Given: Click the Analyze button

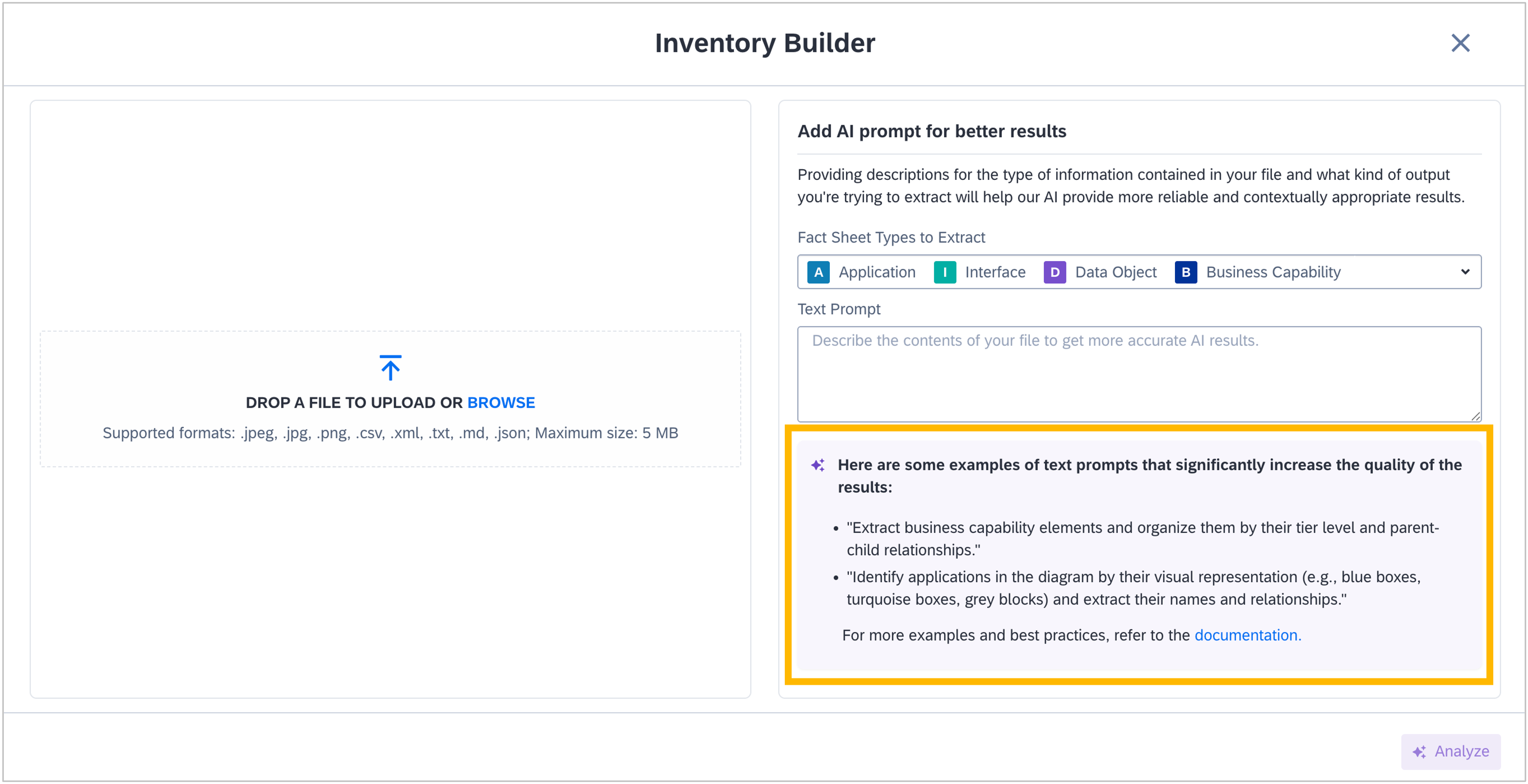Looking at the screenshot, I should click(1450, 752).
